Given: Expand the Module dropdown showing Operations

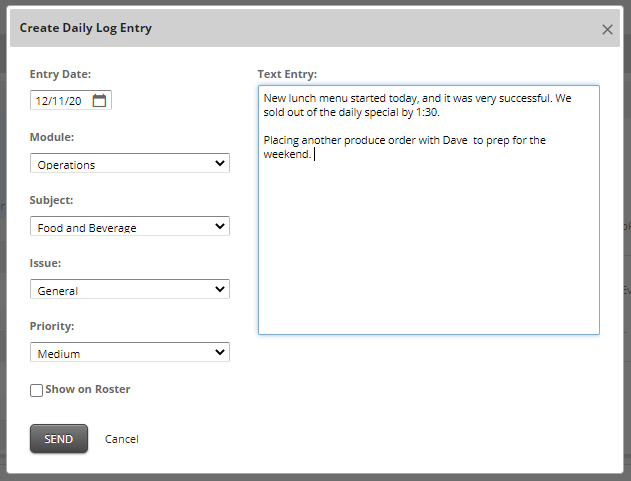Looking at the screenshot, I should point(130,164).
